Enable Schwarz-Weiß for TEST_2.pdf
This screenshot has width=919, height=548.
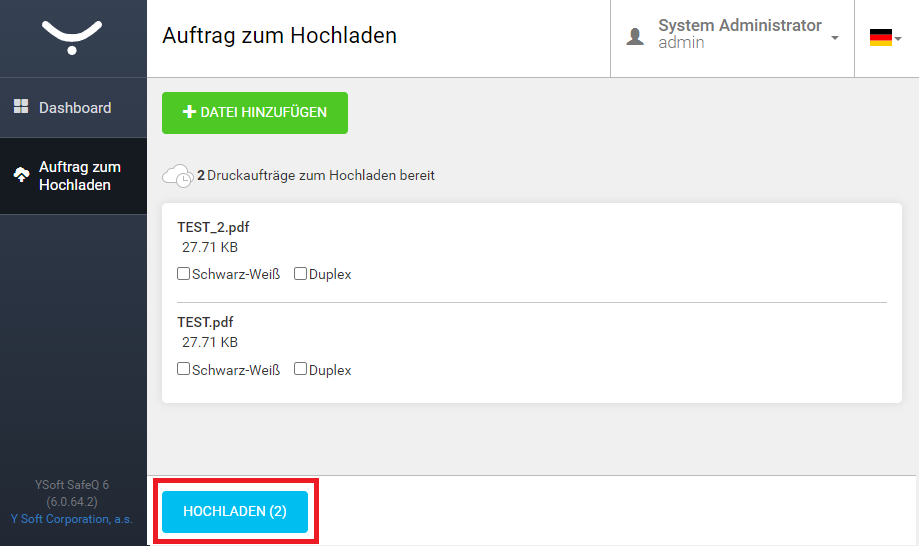pos(183,274)
